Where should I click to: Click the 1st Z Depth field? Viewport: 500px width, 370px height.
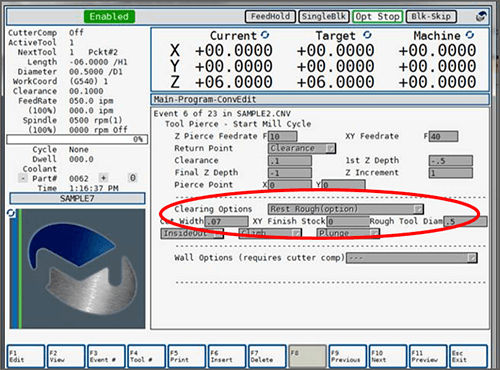coord(451,161)
